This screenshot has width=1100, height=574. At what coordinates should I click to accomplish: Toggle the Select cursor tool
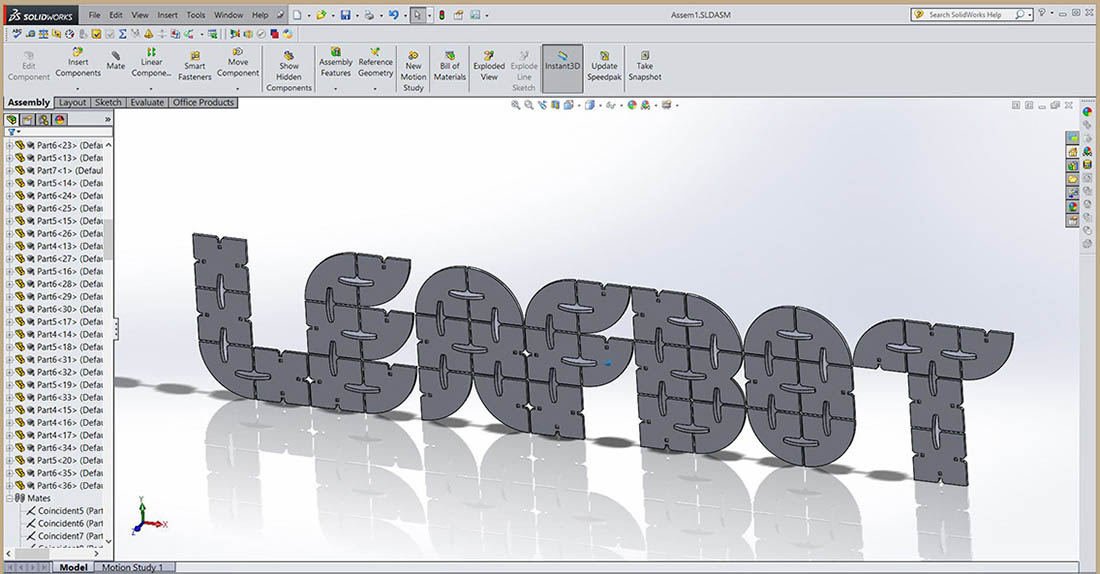pos(418,15)
